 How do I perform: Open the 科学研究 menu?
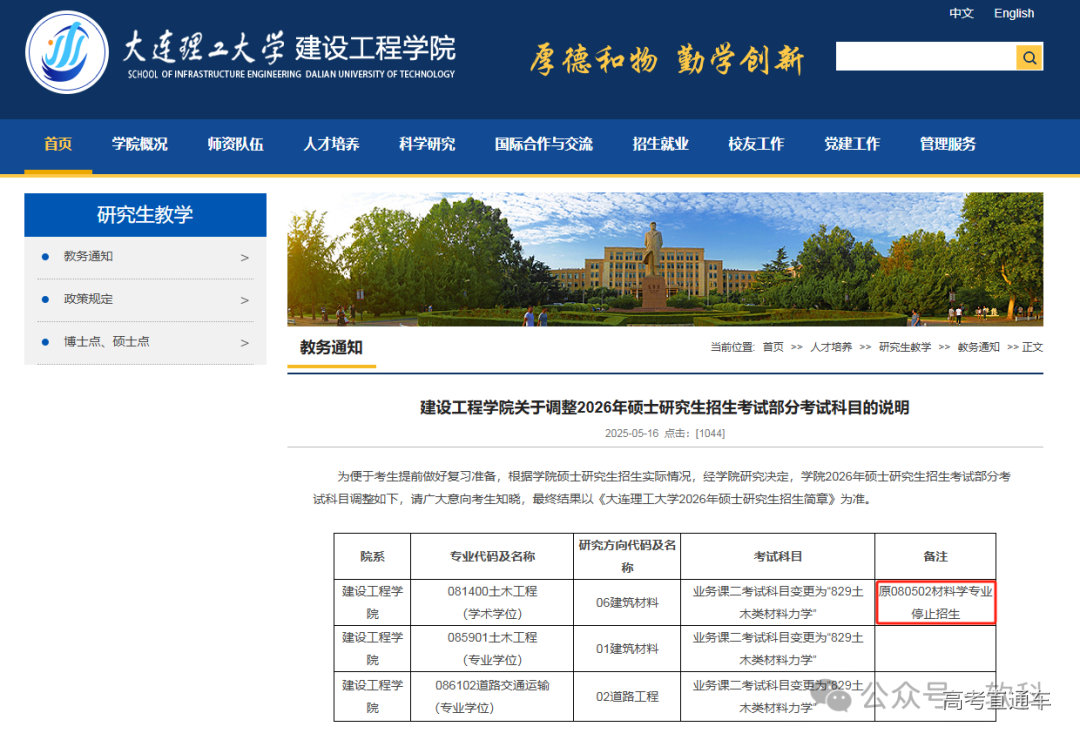(x=425, y=144)
